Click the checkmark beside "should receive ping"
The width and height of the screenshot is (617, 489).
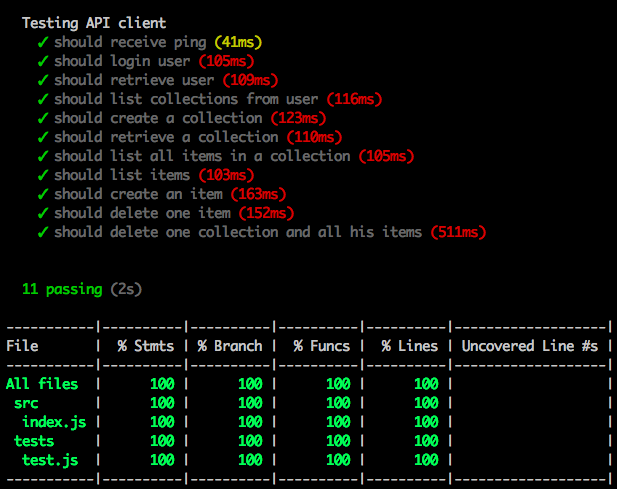pyautogui.click(x=43, y=42)
